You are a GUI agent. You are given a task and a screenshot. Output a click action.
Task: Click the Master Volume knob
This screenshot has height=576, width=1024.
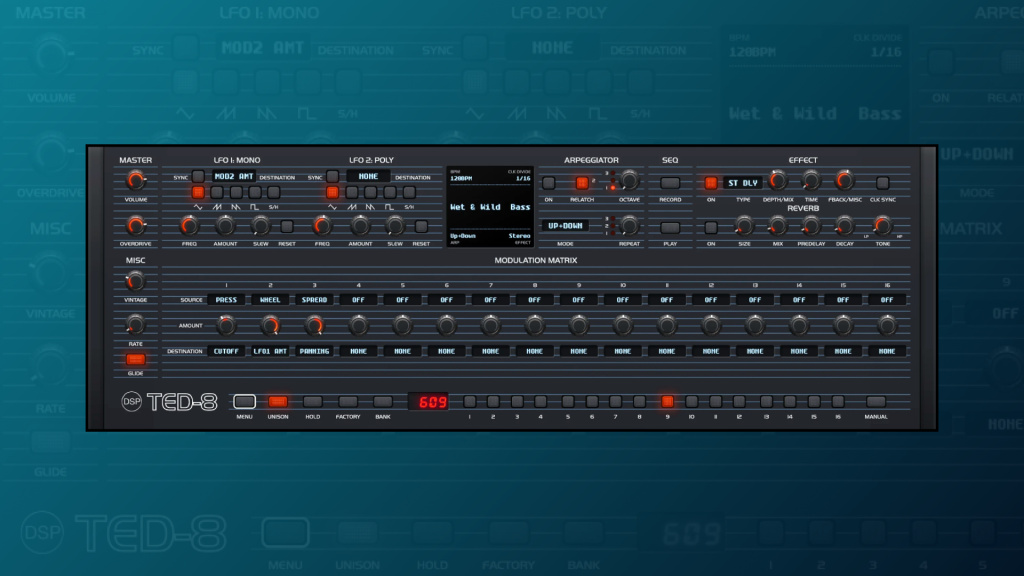135,180
